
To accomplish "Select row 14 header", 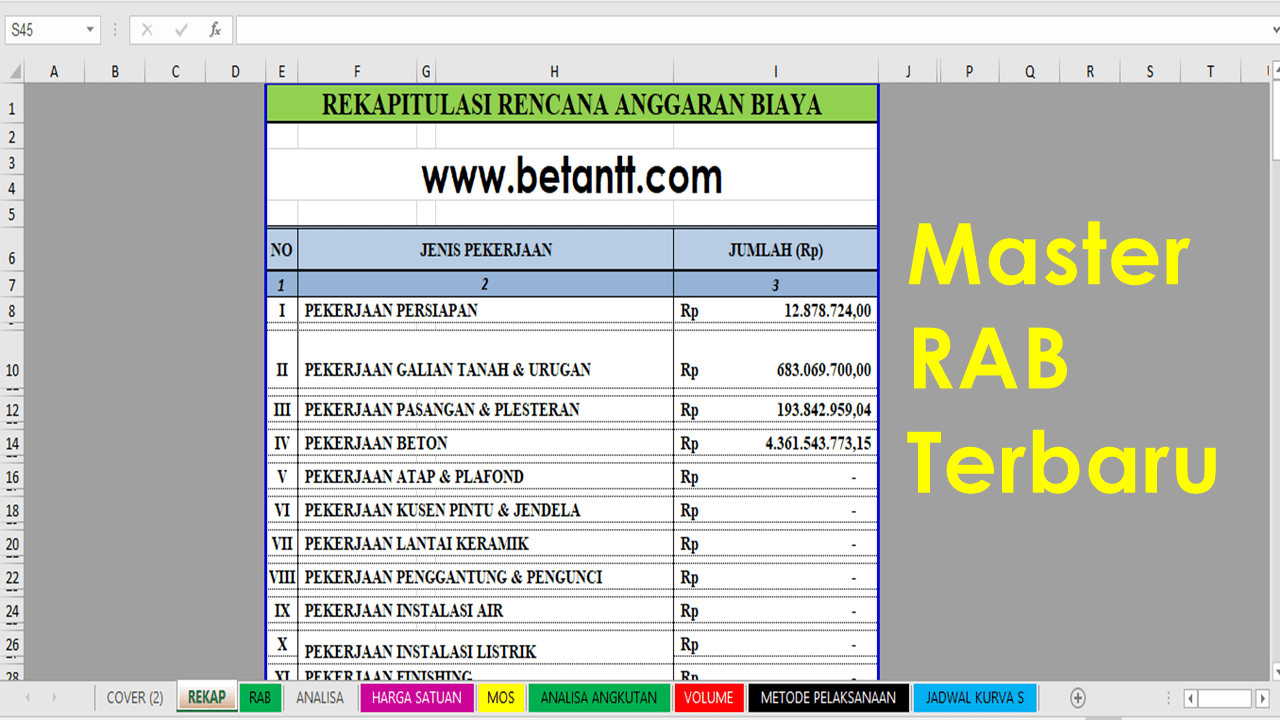I will pyautogui.click(x=12, y=444).
